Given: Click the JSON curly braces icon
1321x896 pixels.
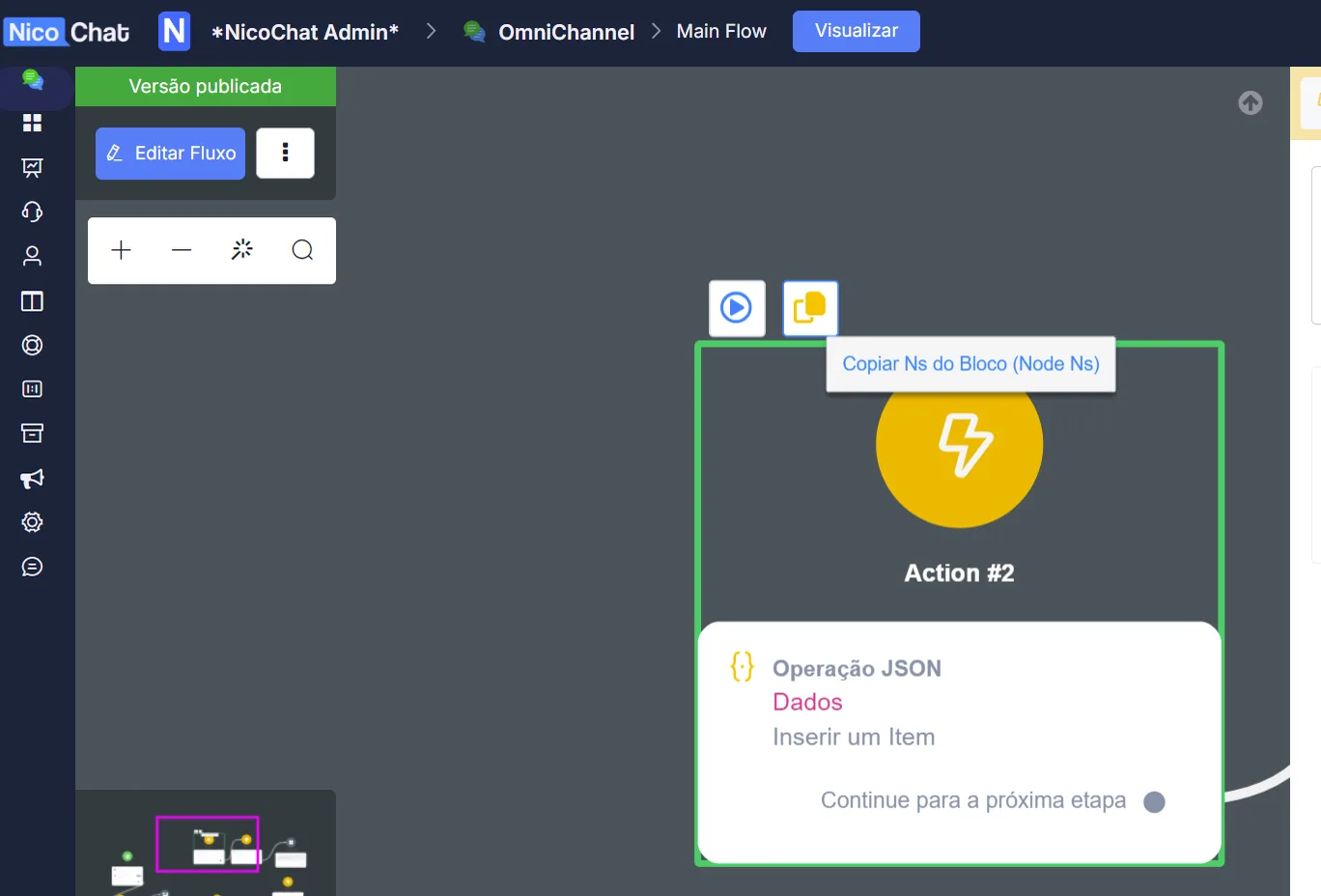Looking at the screenshot, I should (x=742, y=666).
